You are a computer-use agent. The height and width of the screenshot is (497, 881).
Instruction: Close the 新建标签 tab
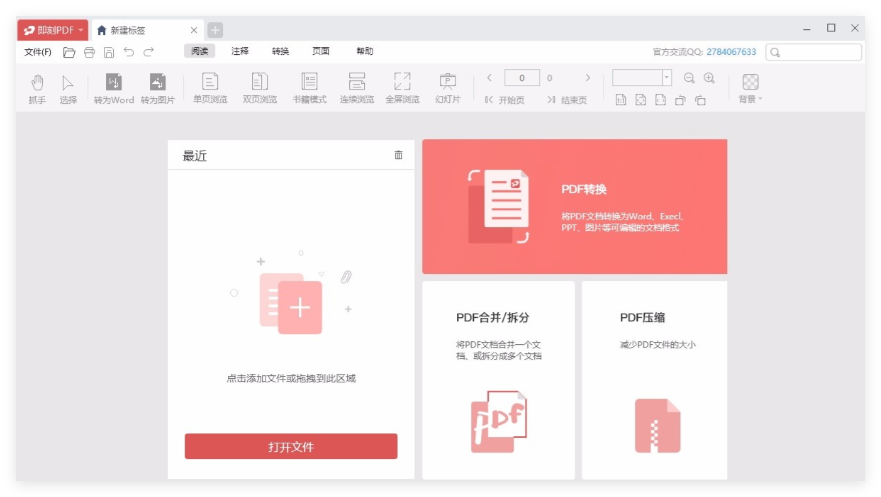tap(194, 30)
